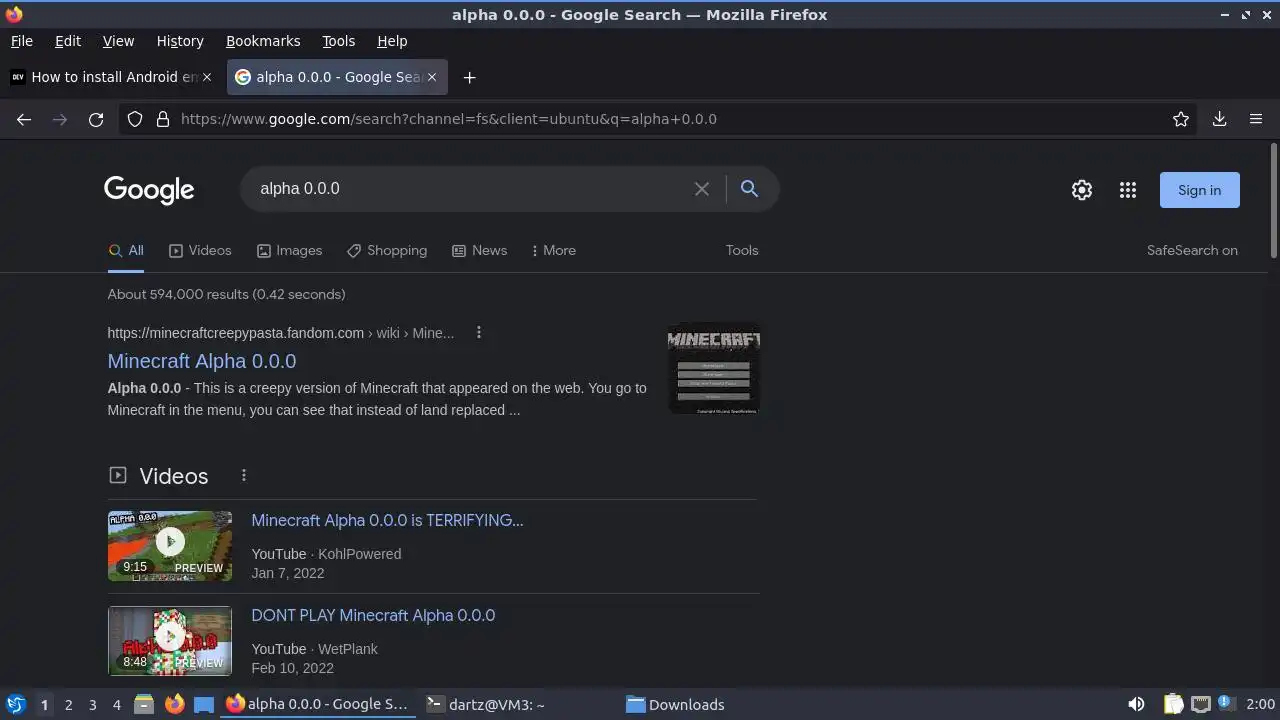Open the Google logo homepage
Image resolution: width=1280 pixels, height=720 pixels.
pyautogui.click(x=149, y=190)
